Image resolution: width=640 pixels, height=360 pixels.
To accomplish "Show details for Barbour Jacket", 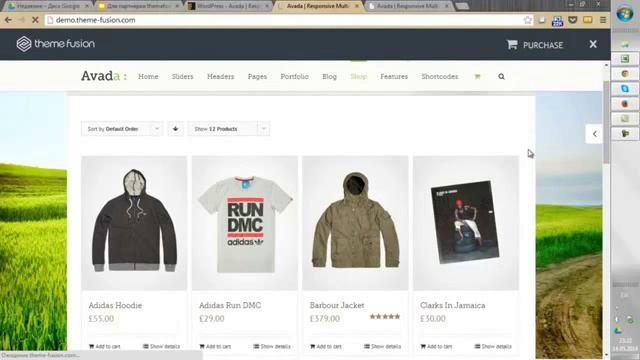I will [x=382, y=347].
